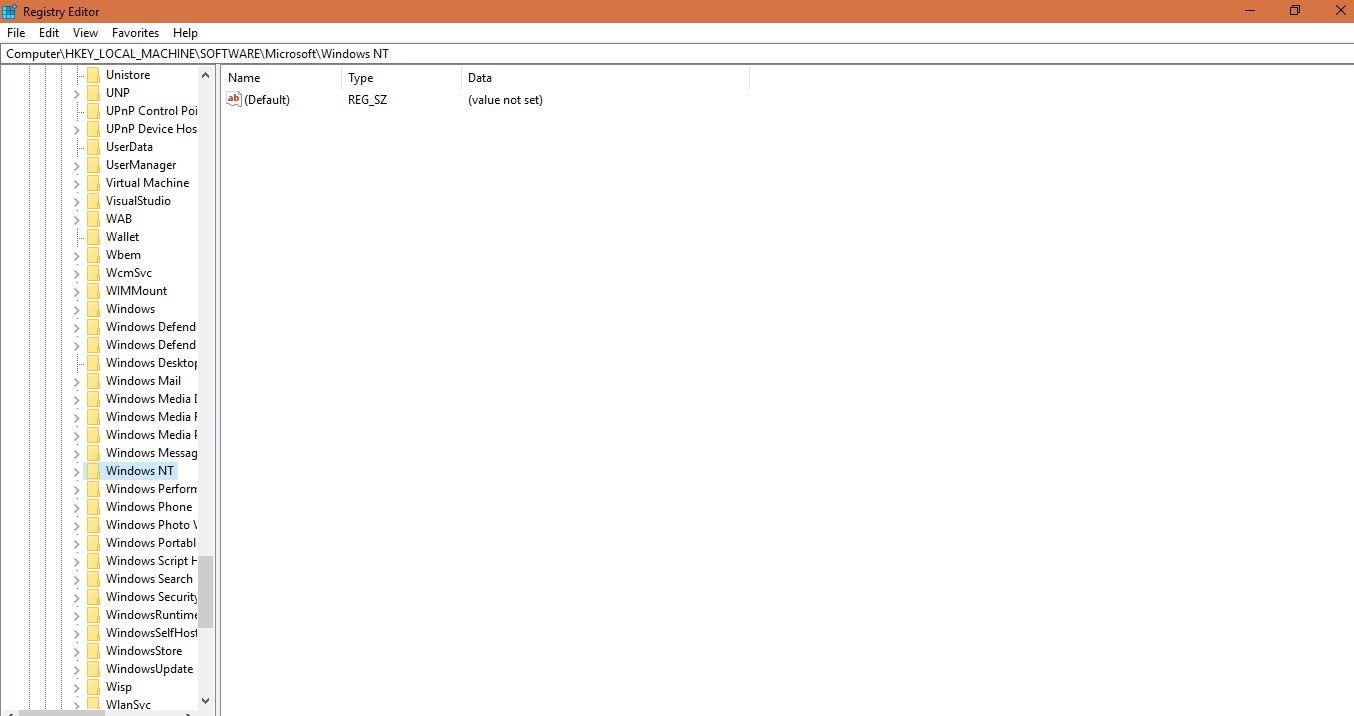Click the (value not set) data cell
Viewport: 1354px width, 716px height.
click(505, 100)
